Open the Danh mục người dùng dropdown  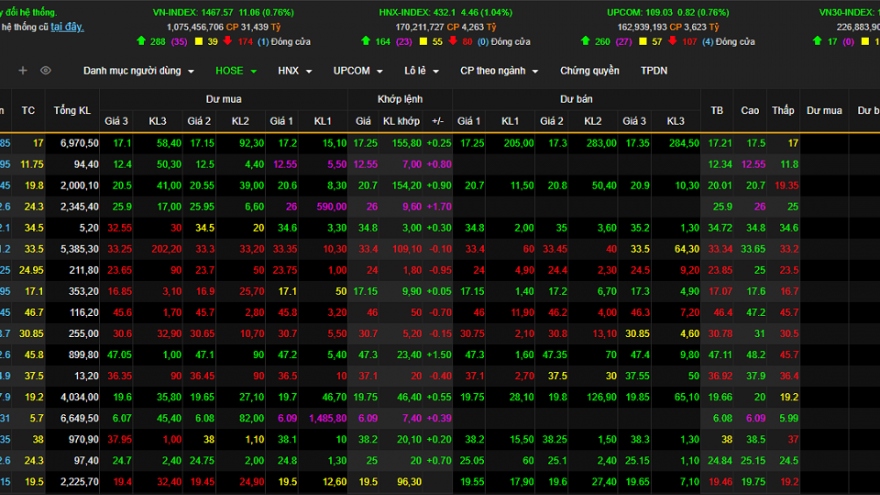pyautogui.click(x=138, y=71)
